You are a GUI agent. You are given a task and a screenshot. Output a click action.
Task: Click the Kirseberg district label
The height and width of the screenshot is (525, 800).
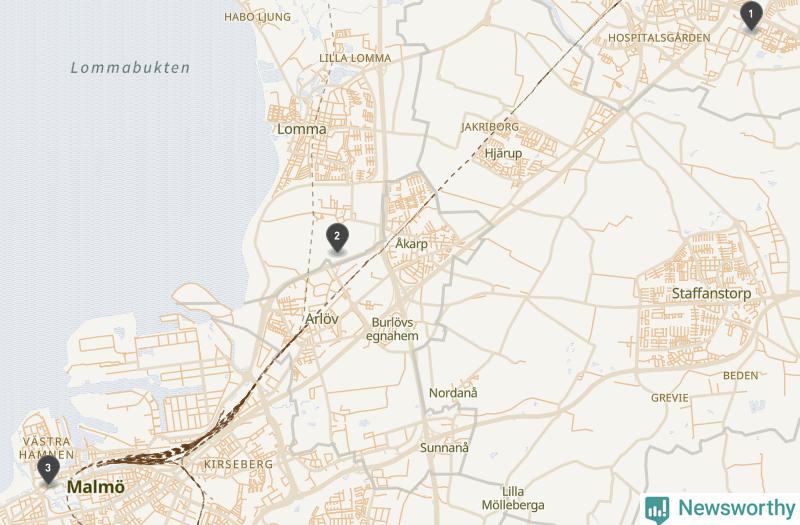click(238, 464)
